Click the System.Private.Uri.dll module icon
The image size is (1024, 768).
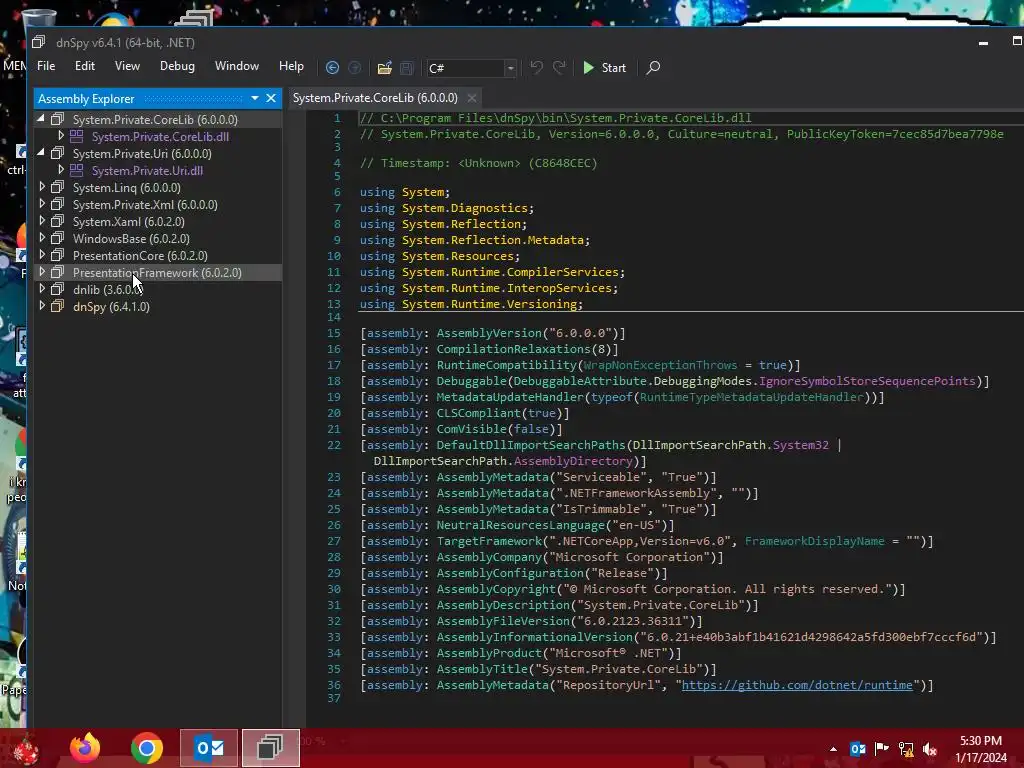coord(76,170)
